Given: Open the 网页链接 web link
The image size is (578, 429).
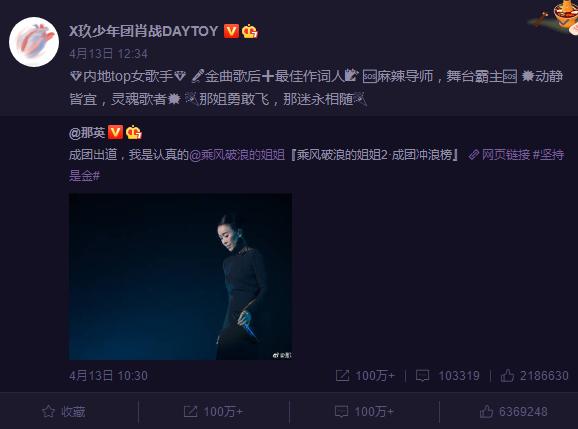Looking at the screenshot, I should [499, 155].
